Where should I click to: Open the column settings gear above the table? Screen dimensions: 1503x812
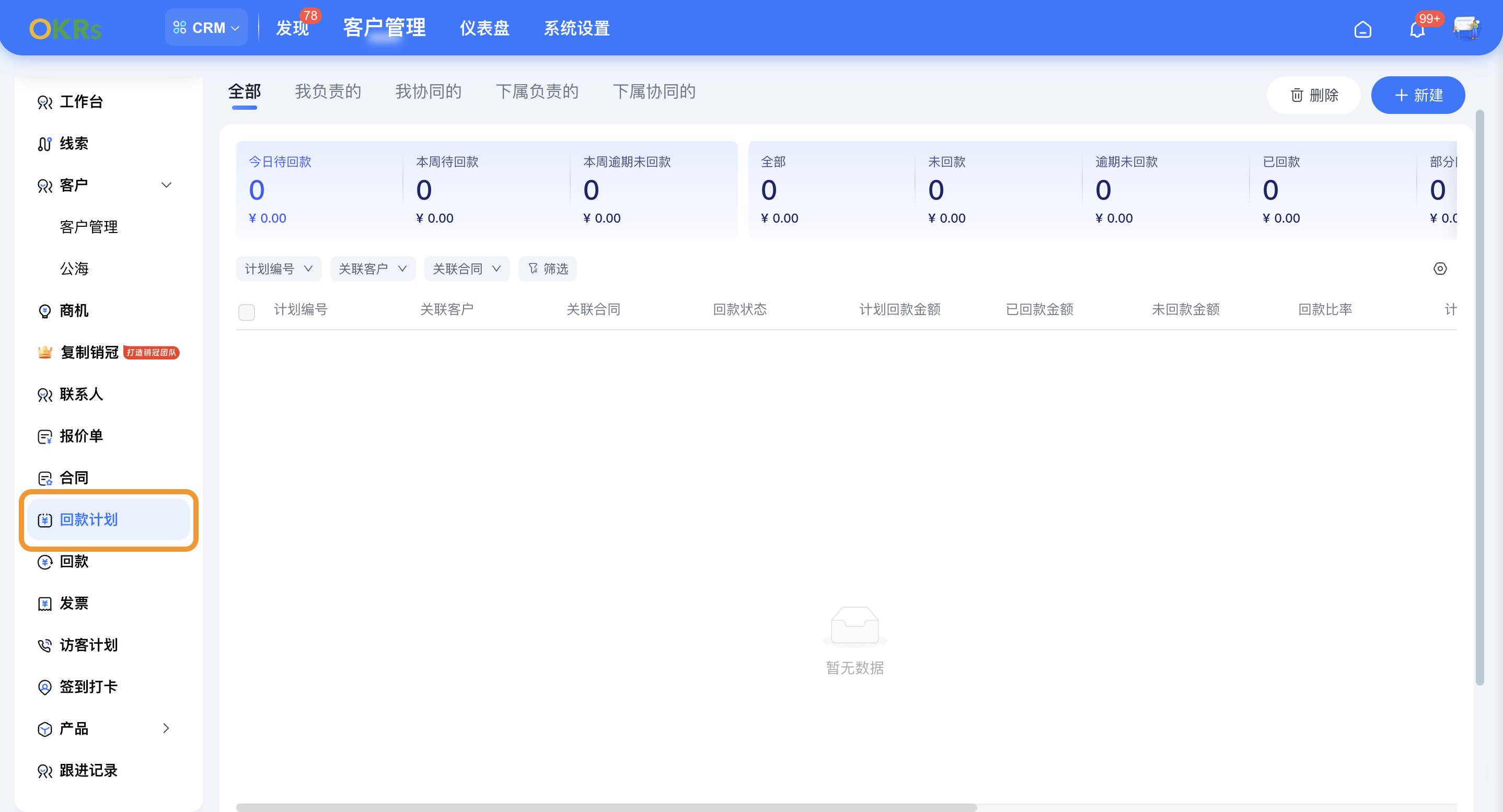1440,269
